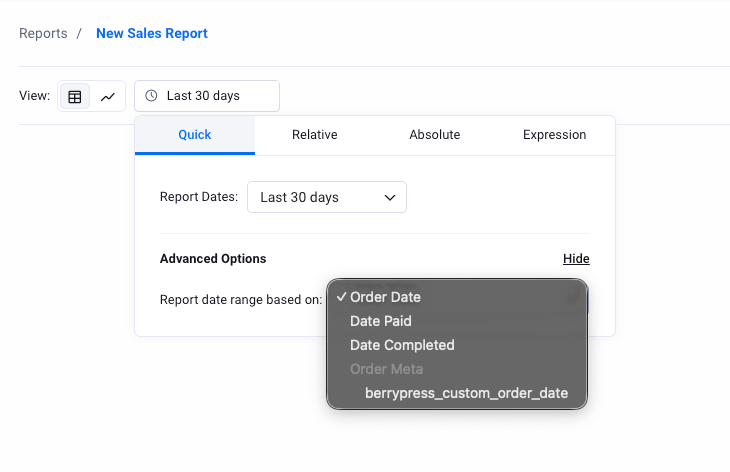The width and height of the screenshot is (730, 472).
Task: Click the clock icon in date button
Action: tap(151, 95)
